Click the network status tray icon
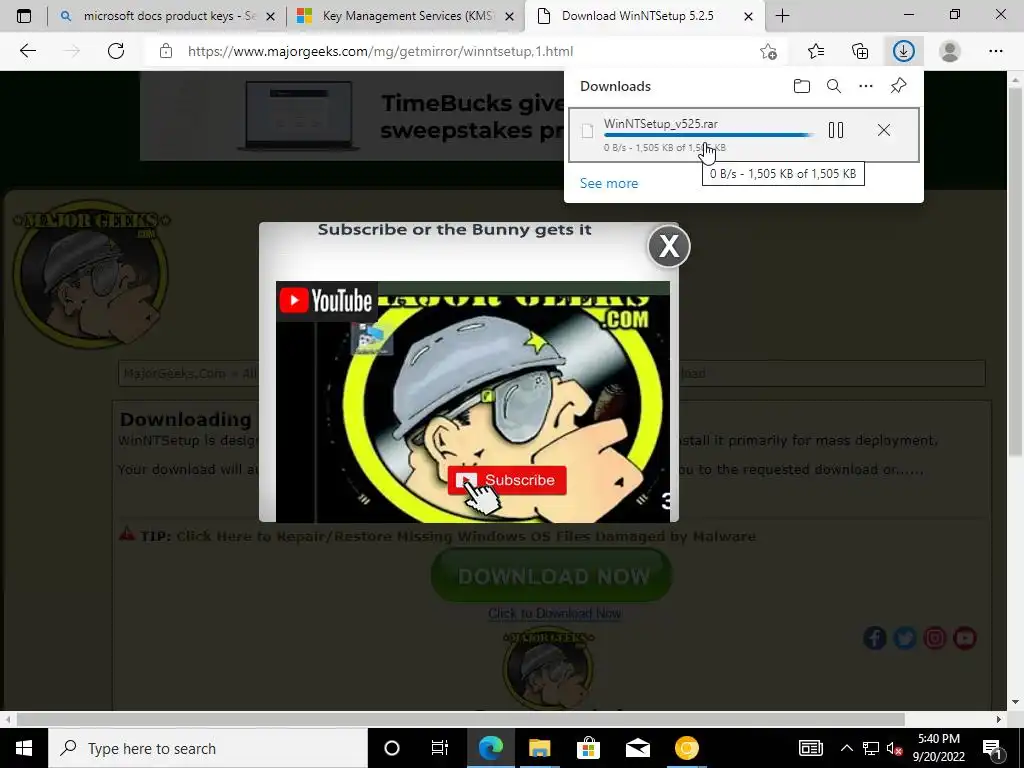This screenshot has height=768, width=1024. pyautogui.click(x=871, y=748)
